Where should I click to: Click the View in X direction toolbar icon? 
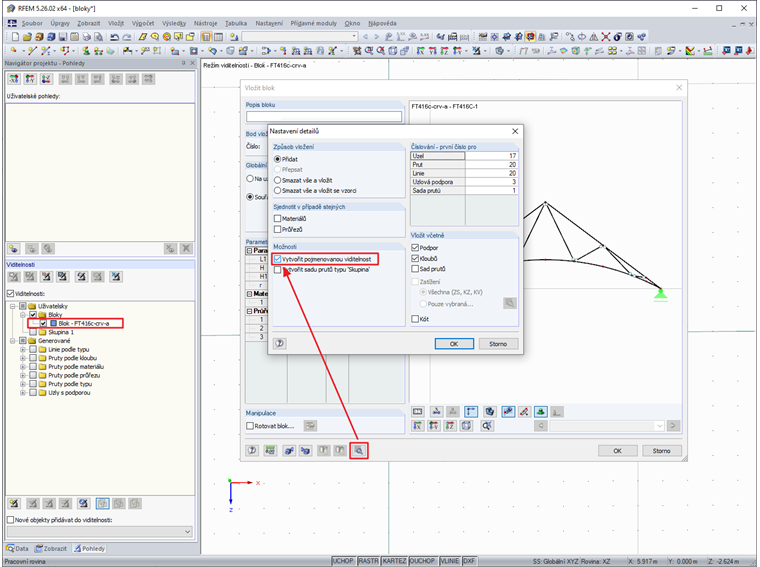point(420,50)
